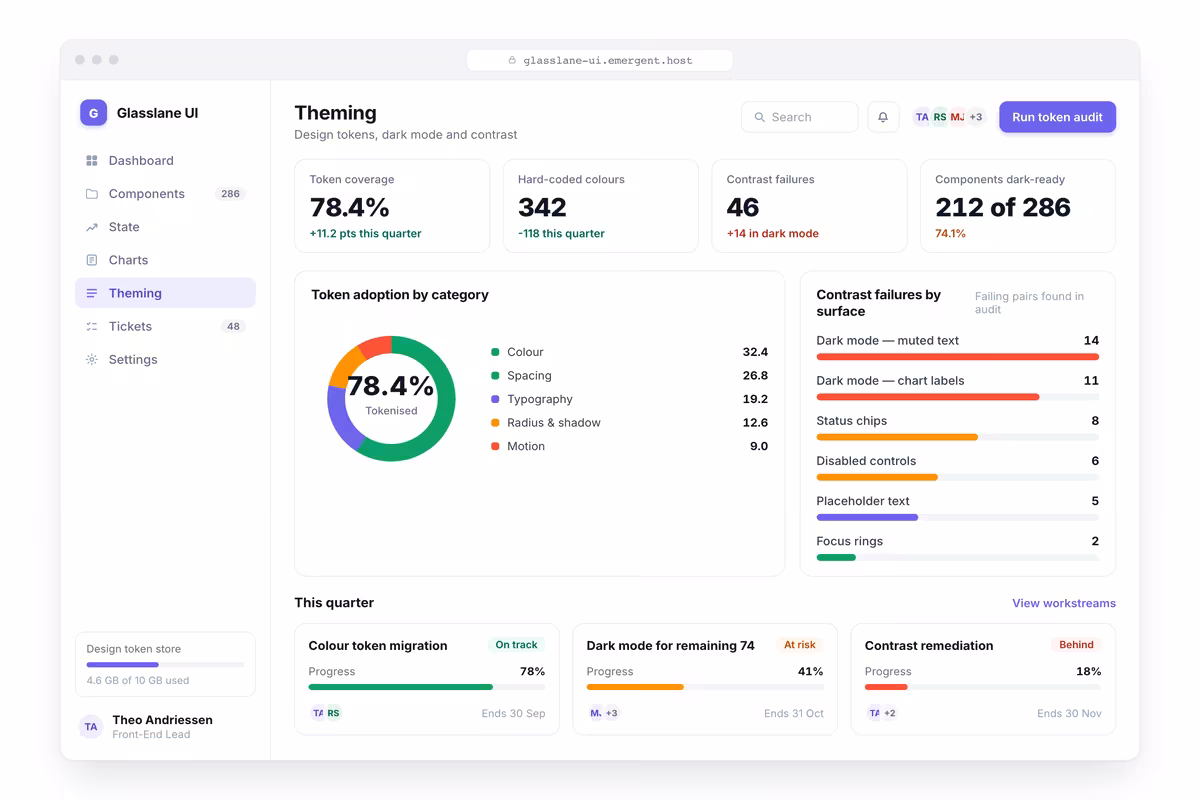Click the Spacing green legend dot
The height and width of the screenshot is (800, 1200).
tap(495, 376)
